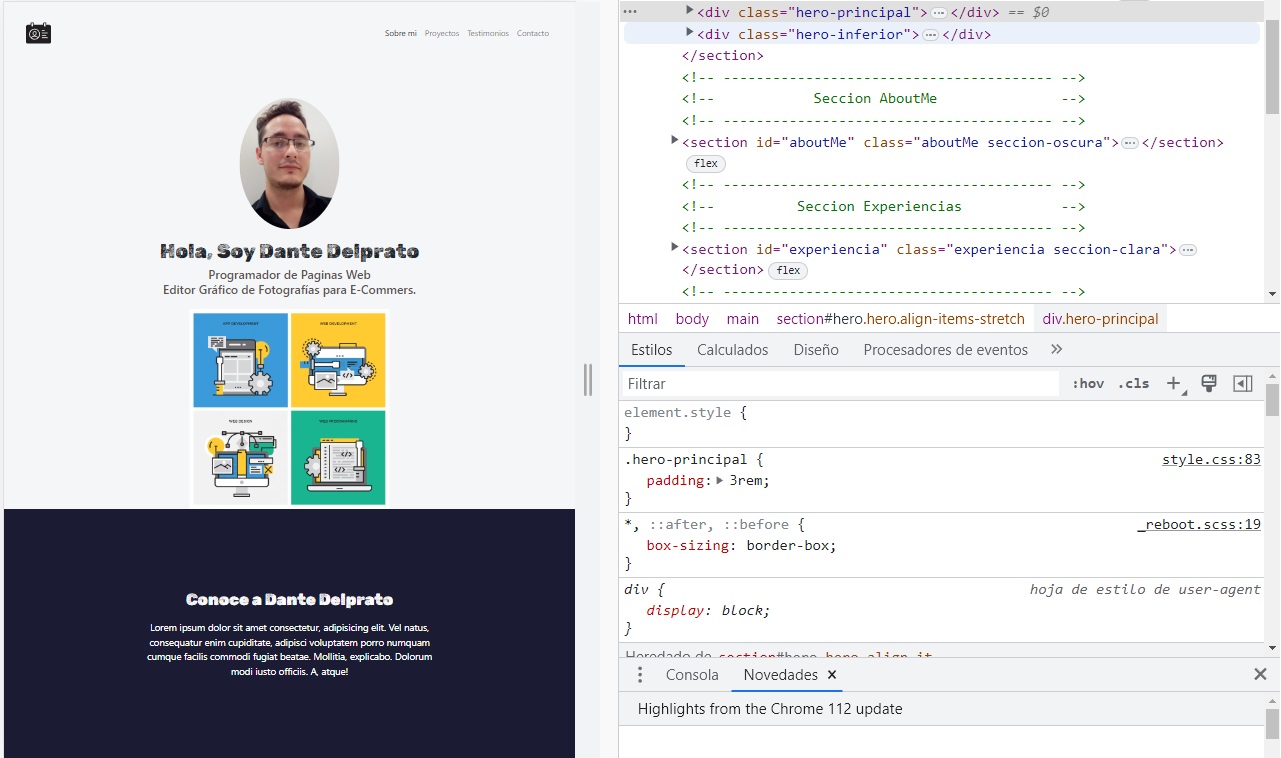Click the Conoce a Dante Delprato heading
The height and width of the screenshot is (758, 1281).
[x=289, y=600]
